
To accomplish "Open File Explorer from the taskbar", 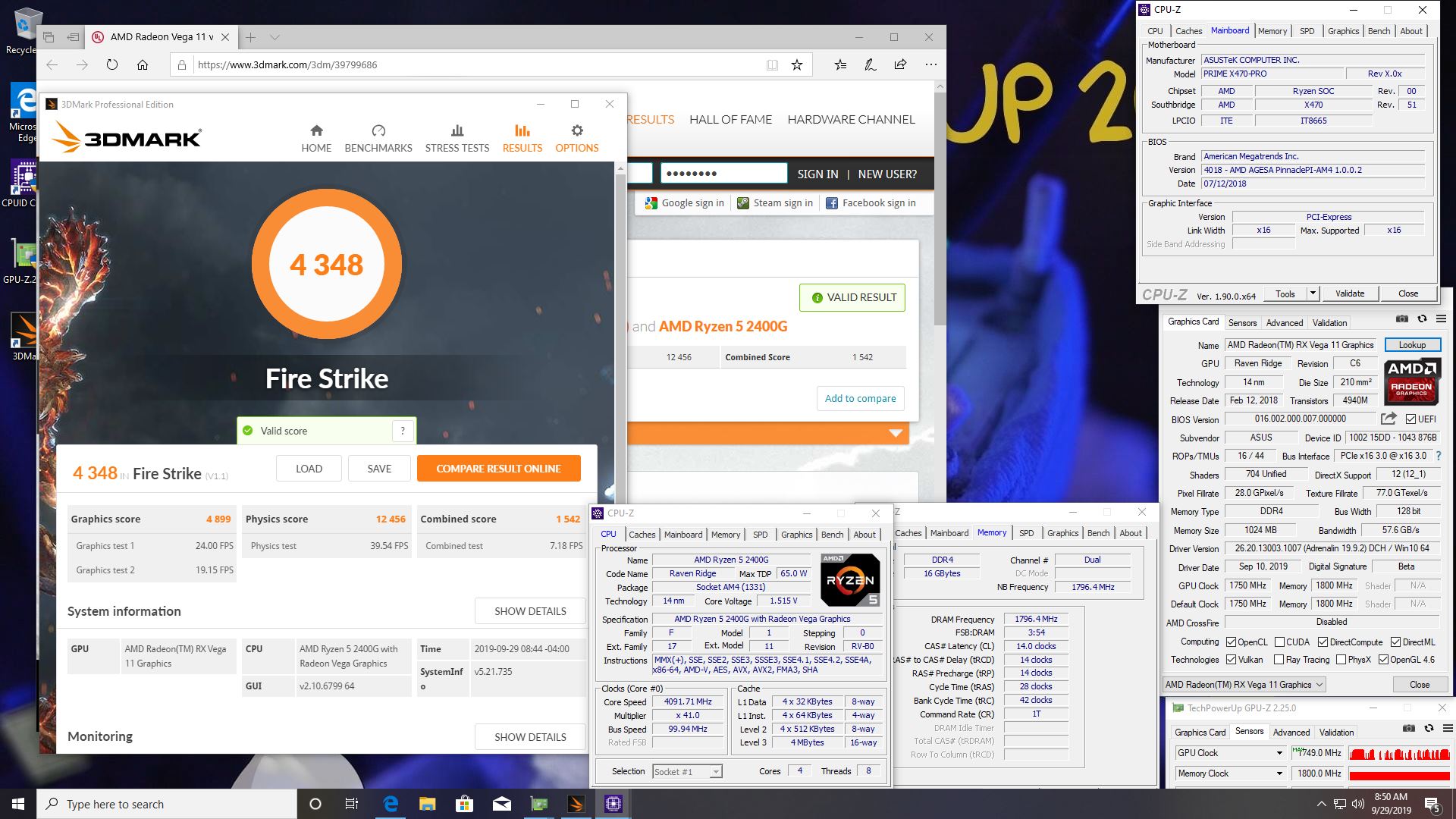I will point(427,804).
